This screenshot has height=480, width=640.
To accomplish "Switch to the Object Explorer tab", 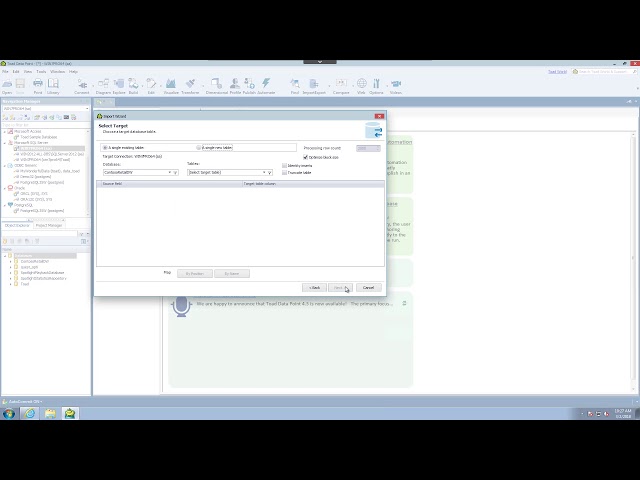I will pyautogui.click(x=17, y=225).
